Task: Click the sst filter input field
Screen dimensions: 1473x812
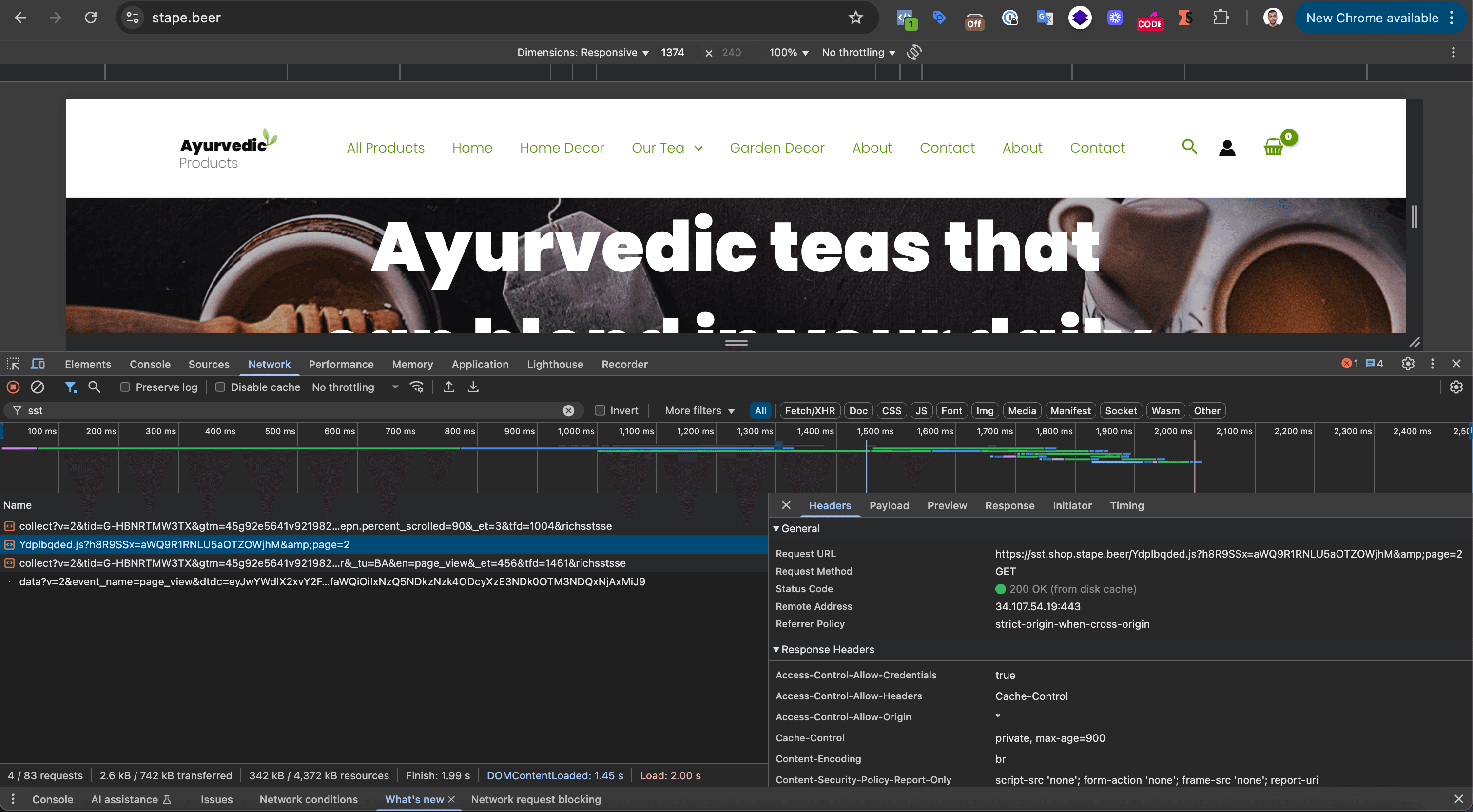Action: (293, 410)
